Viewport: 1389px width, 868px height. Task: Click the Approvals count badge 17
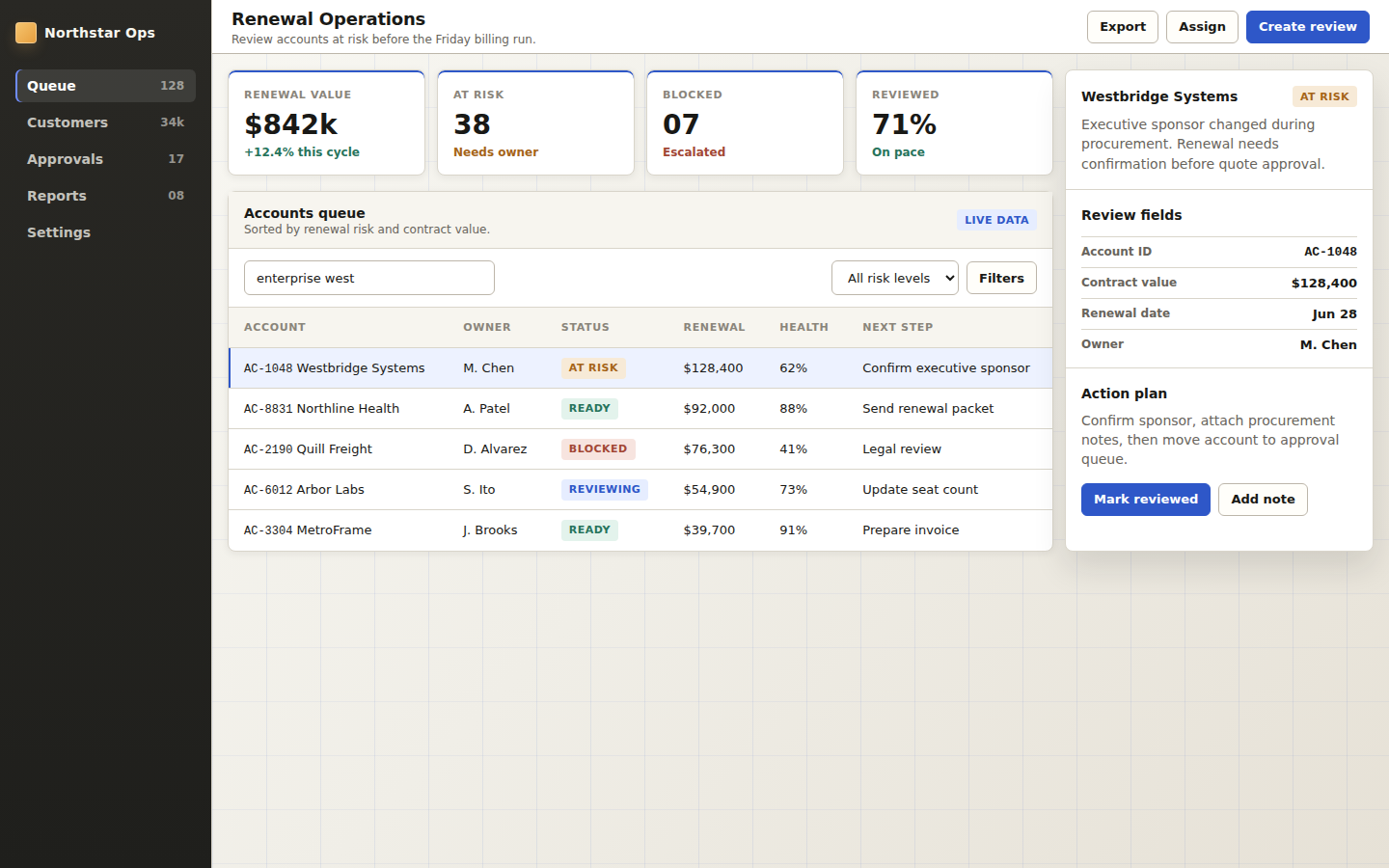(x=176, y=159)
